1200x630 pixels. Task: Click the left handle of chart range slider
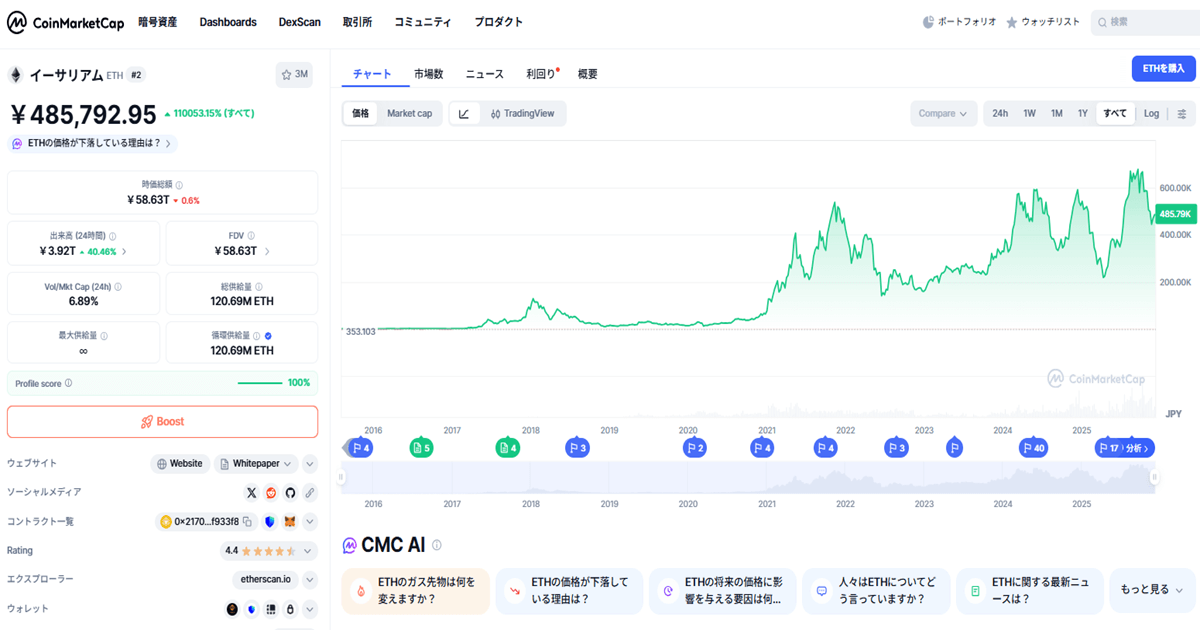341,478
